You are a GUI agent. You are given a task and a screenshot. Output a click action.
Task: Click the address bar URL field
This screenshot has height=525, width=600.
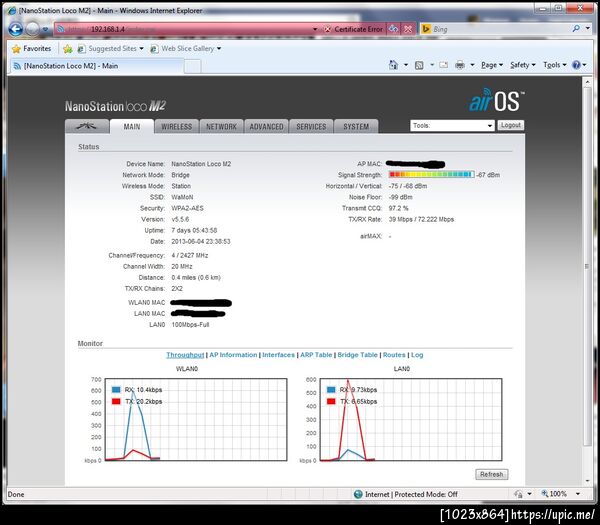pos(184,29)
